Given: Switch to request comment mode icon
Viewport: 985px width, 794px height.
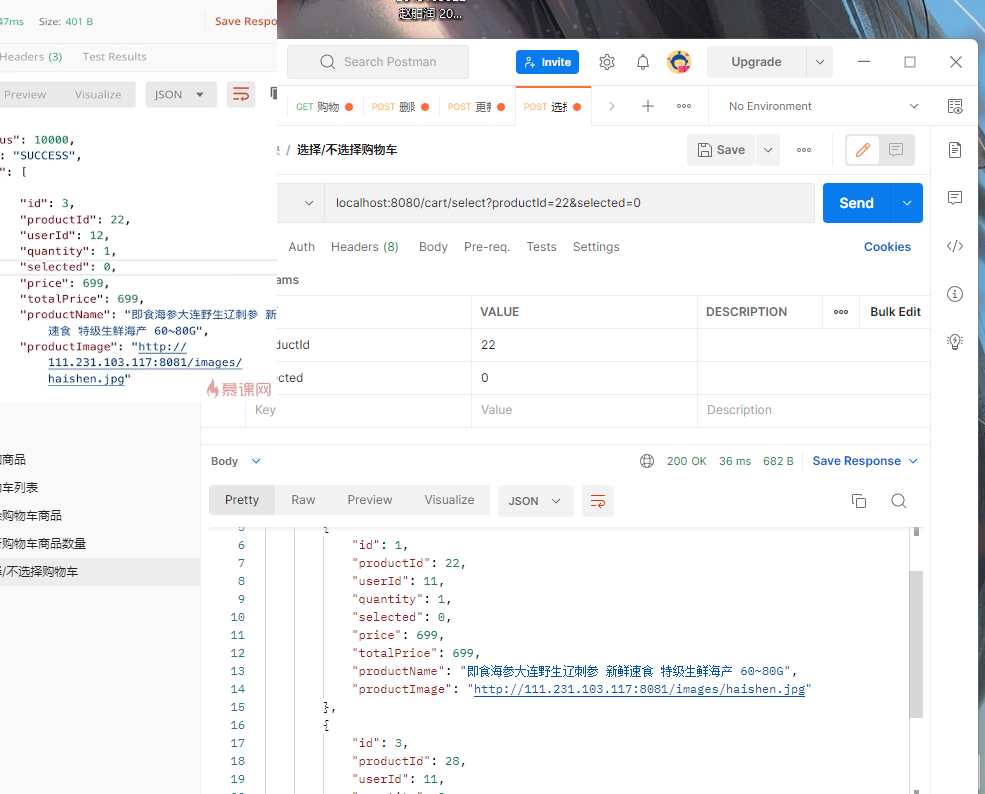Looking at the screenshot, I should pyautogui.click(x=896, y=150).
